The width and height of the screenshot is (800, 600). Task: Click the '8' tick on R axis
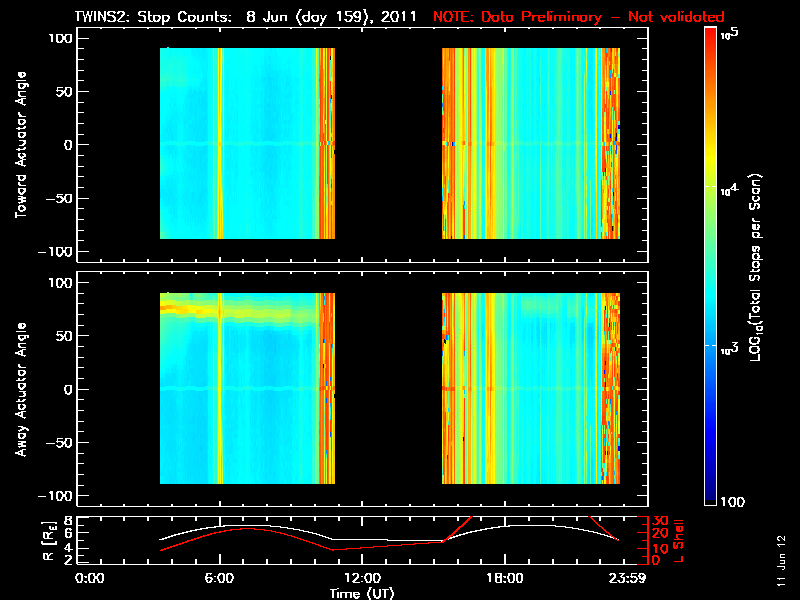[66, 521]
